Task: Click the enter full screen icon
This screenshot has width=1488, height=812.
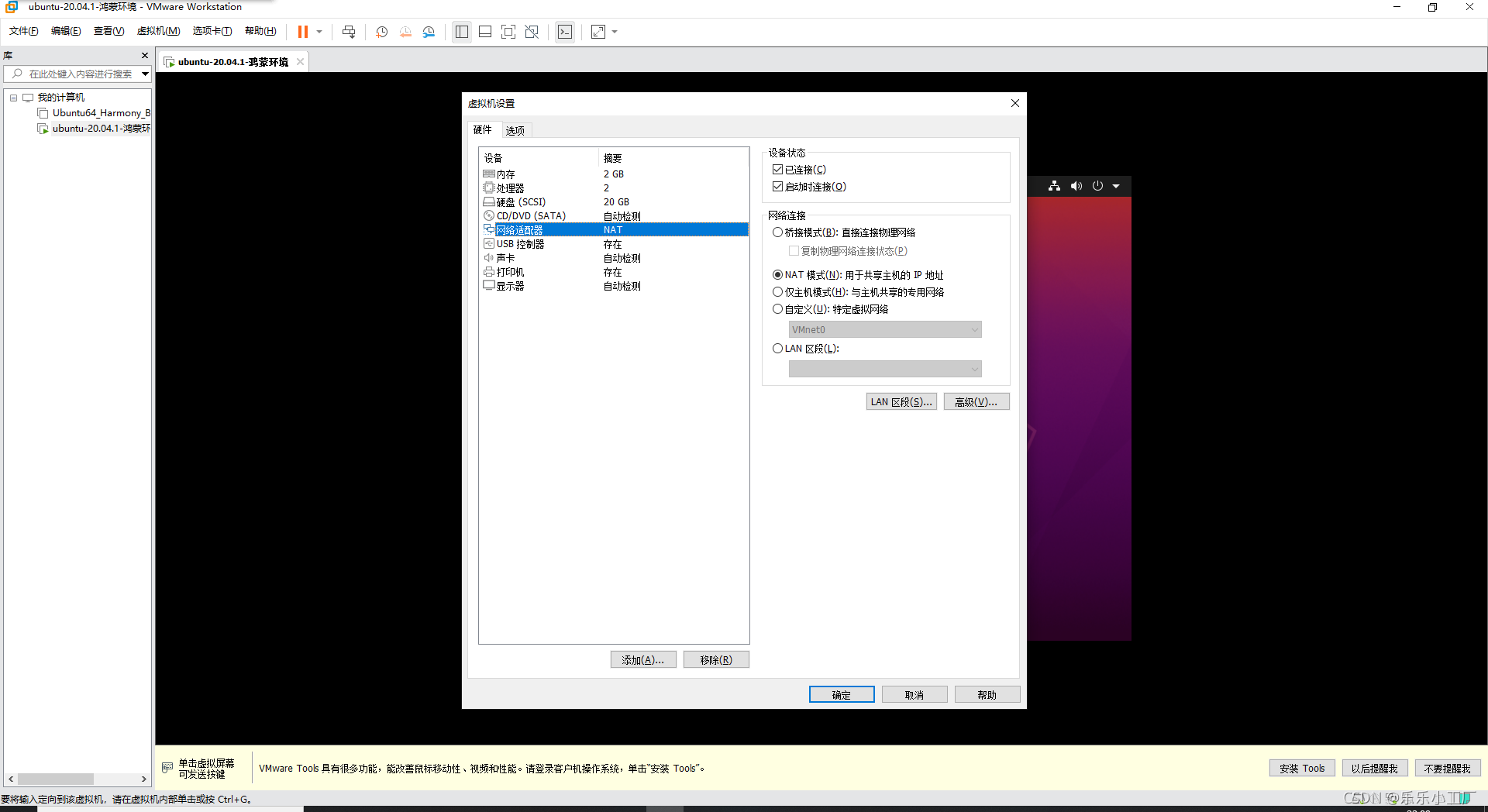Action: 508,32
